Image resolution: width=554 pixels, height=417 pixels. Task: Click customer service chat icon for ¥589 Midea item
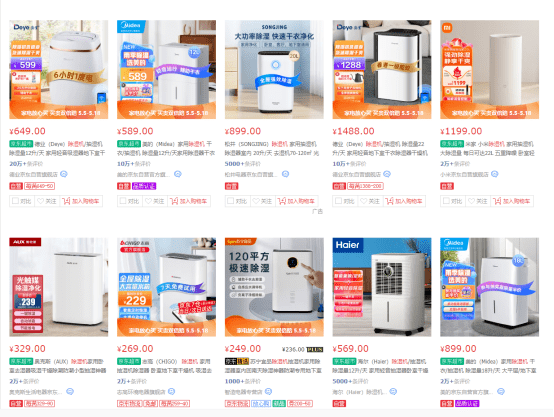pos(178,174)
